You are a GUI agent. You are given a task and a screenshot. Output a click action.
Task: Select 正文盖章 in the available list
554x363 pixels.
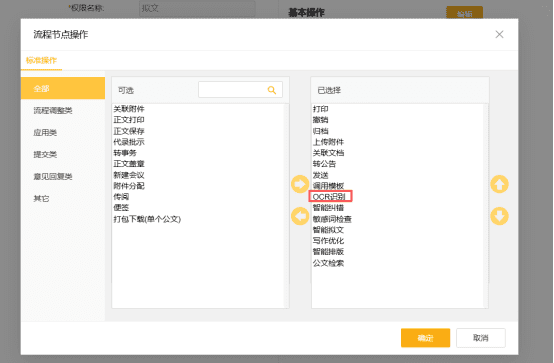(x=129, y=164)
